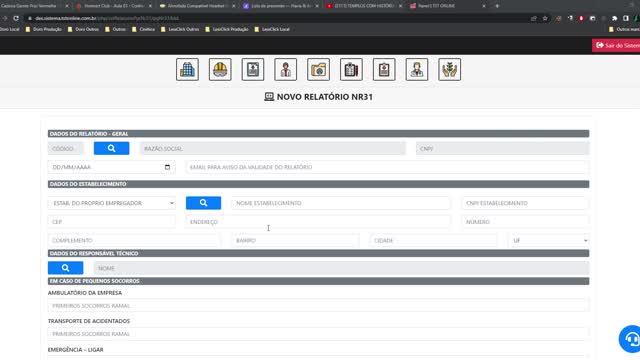
Task: Focus the Código input field
Action: pyautogui.click(x=65, y=149)
